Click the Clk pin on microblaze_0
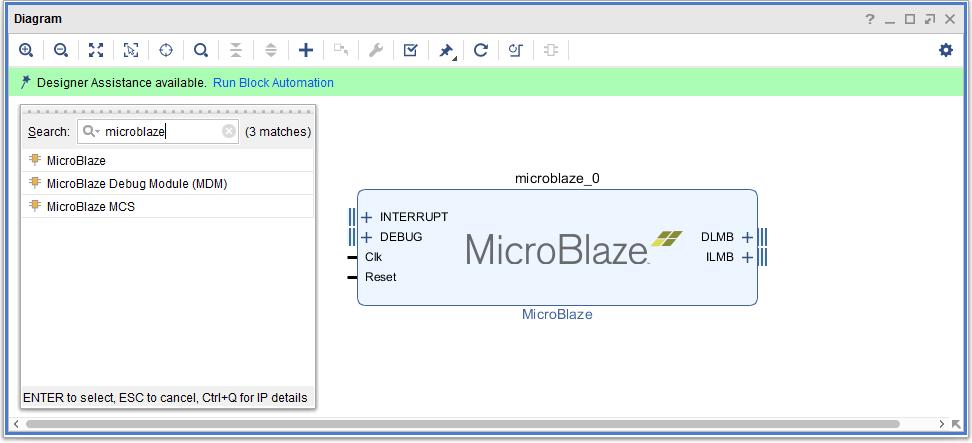Viewport: 972px width, 443px height. click(353, 257)
